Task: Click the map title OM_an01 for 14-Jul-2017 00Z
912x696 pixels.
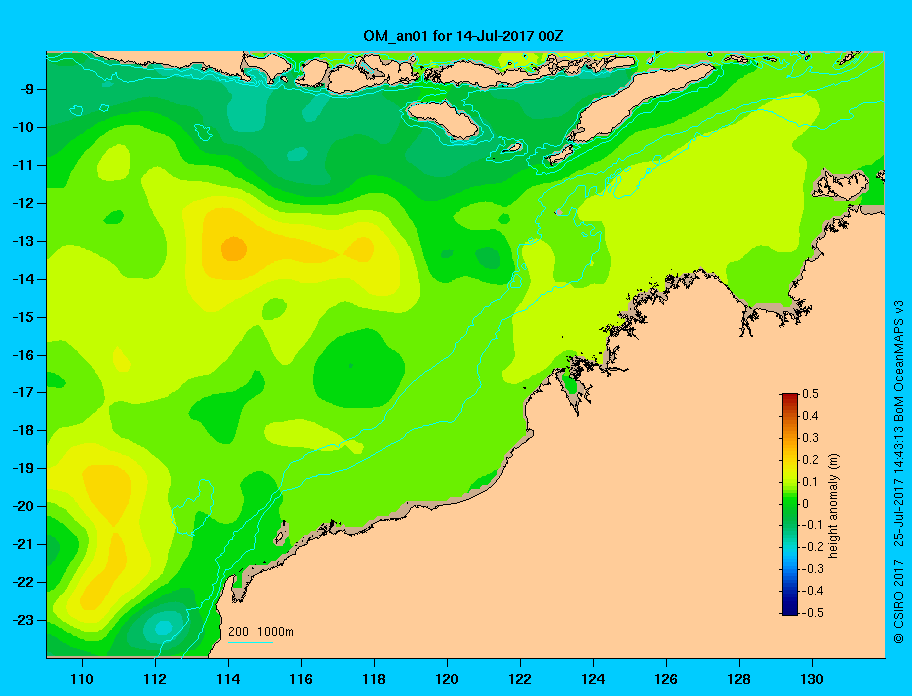Action: [x=463, y=36]
